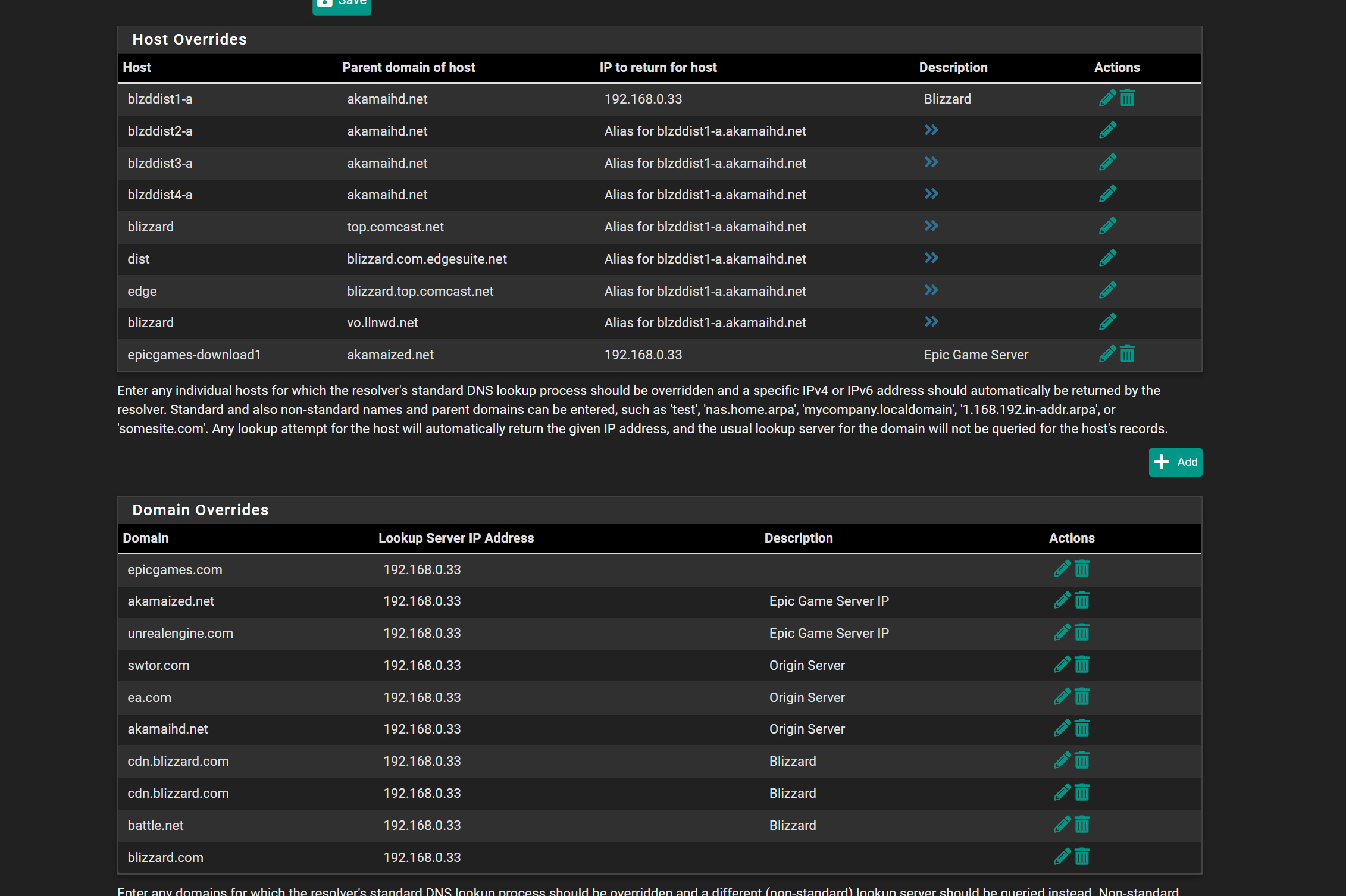The width and height of the screenshot is (1346, 896).
Task: Delete the epicgames-download1 host override
Action: pyautogui.click(x=1127, y=354)
